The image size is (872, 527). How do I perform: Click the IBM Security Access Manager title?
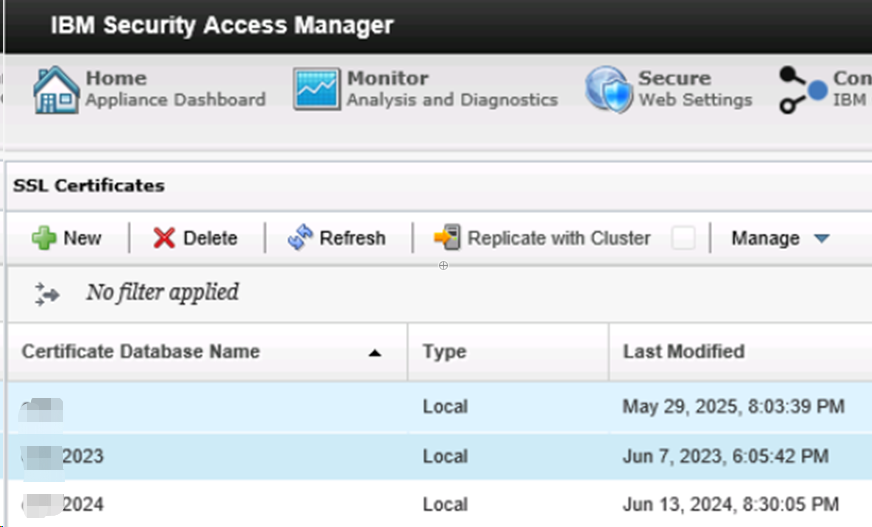point(222,26)
